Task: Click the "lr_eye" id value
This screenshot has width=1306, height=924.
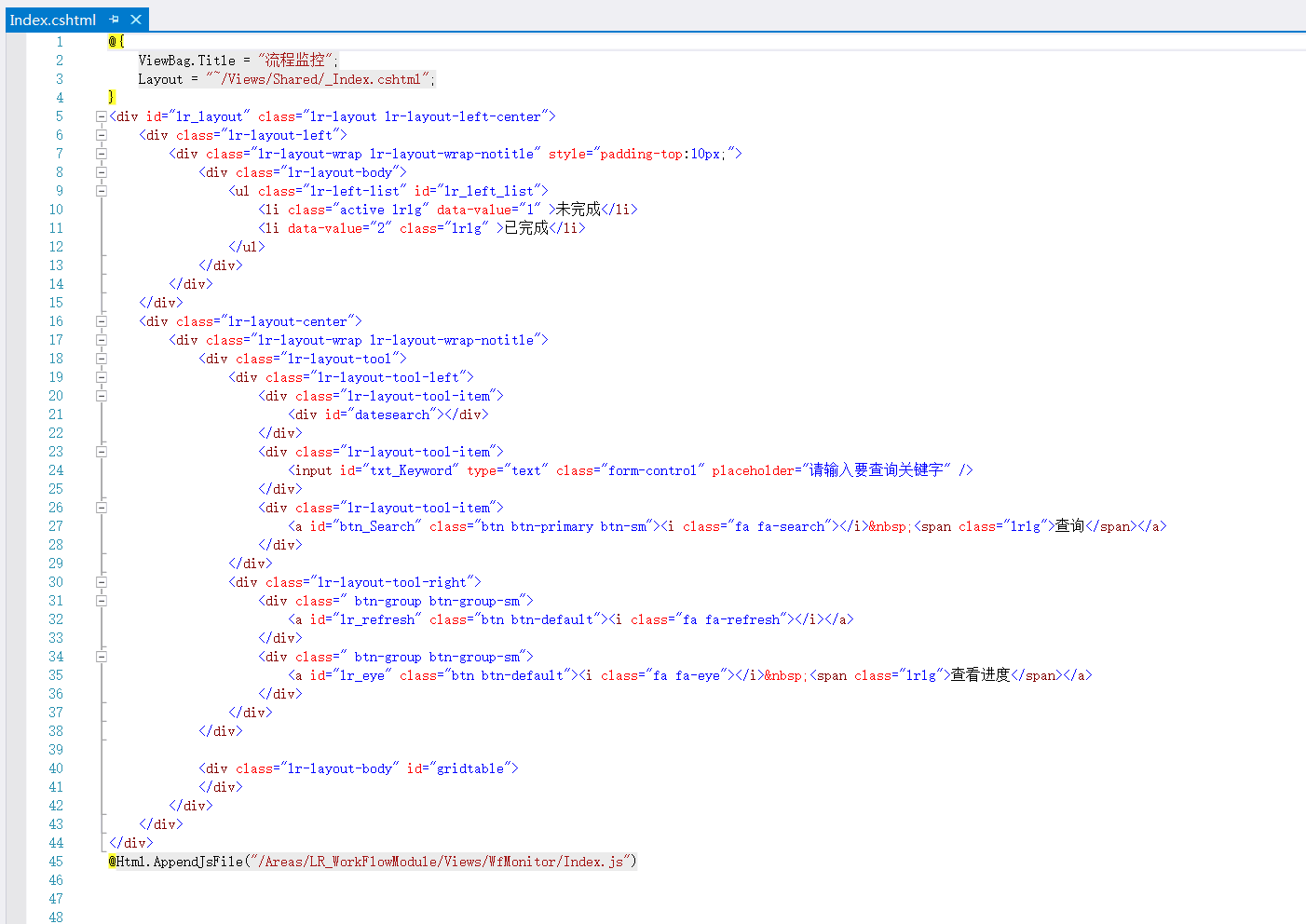Action: coord(361,675)
